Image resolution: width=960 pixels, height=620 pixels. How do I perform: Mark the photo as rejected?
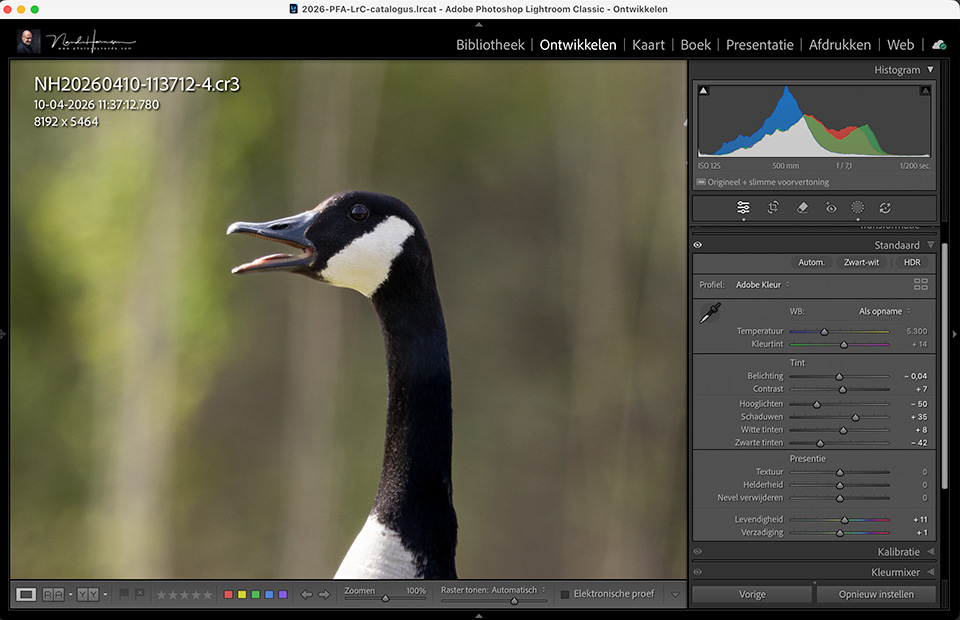(140, 594)
